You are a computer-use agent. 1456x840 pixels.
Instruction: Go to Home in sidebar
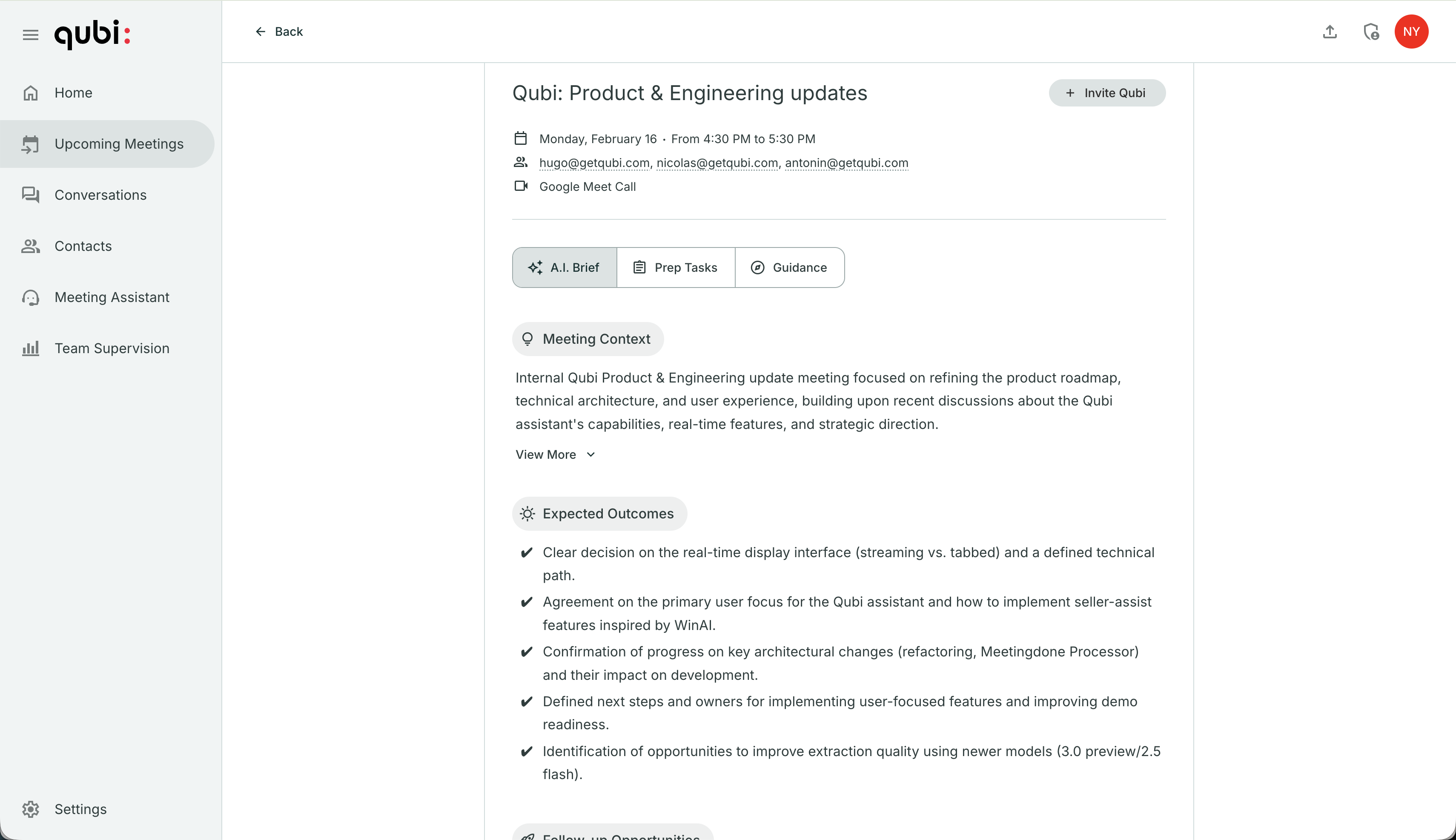coord(73,93)
